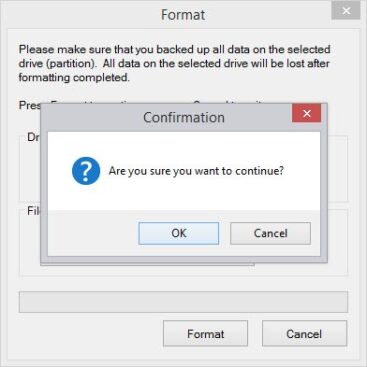The height and width of the screenshot is (367, 367).
Task: Click the partially hidden 'Fil' group label
Action: [x=34, y=211]
